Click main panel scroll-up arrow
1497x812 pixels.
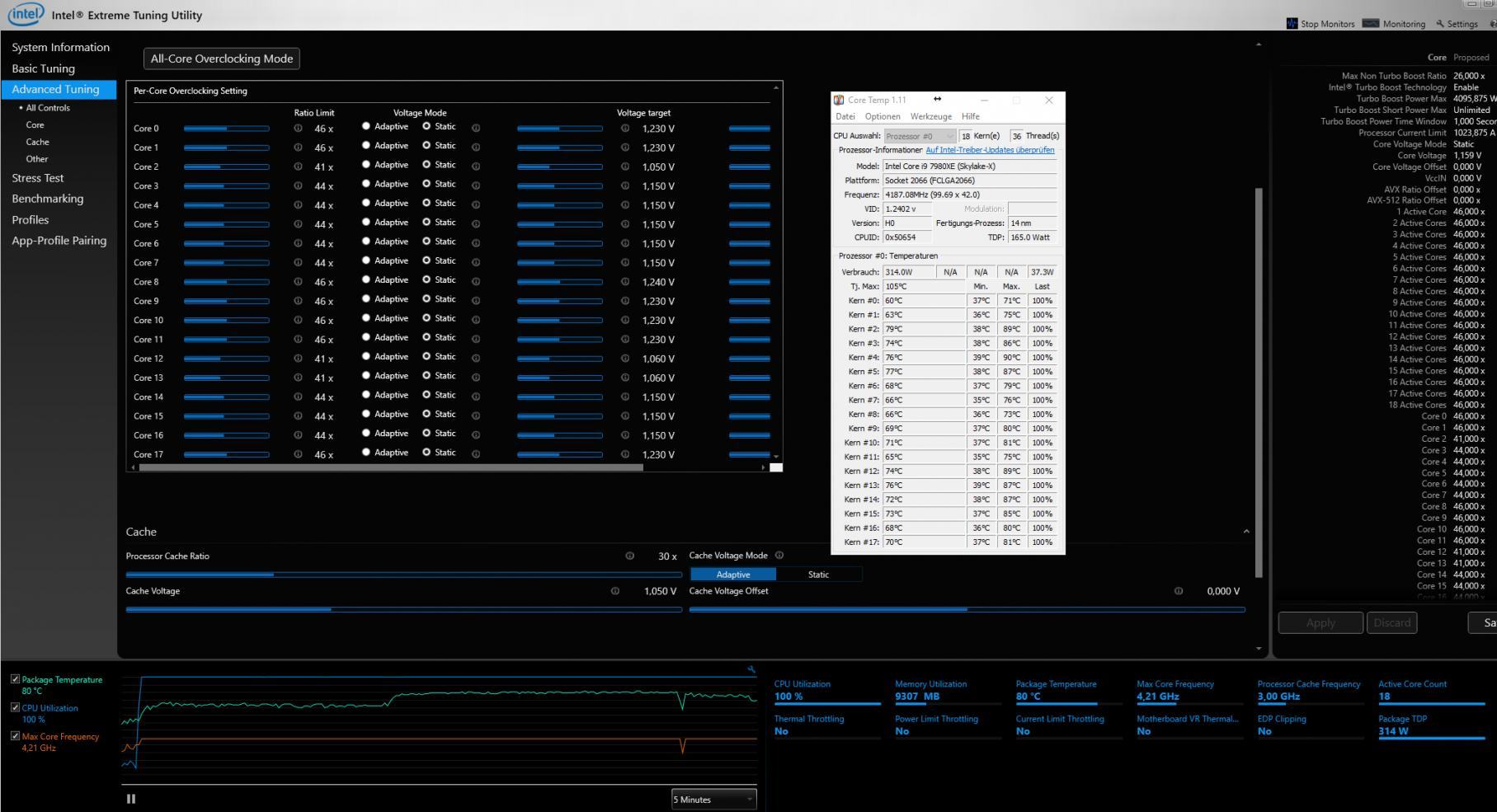coord(1258,44)
